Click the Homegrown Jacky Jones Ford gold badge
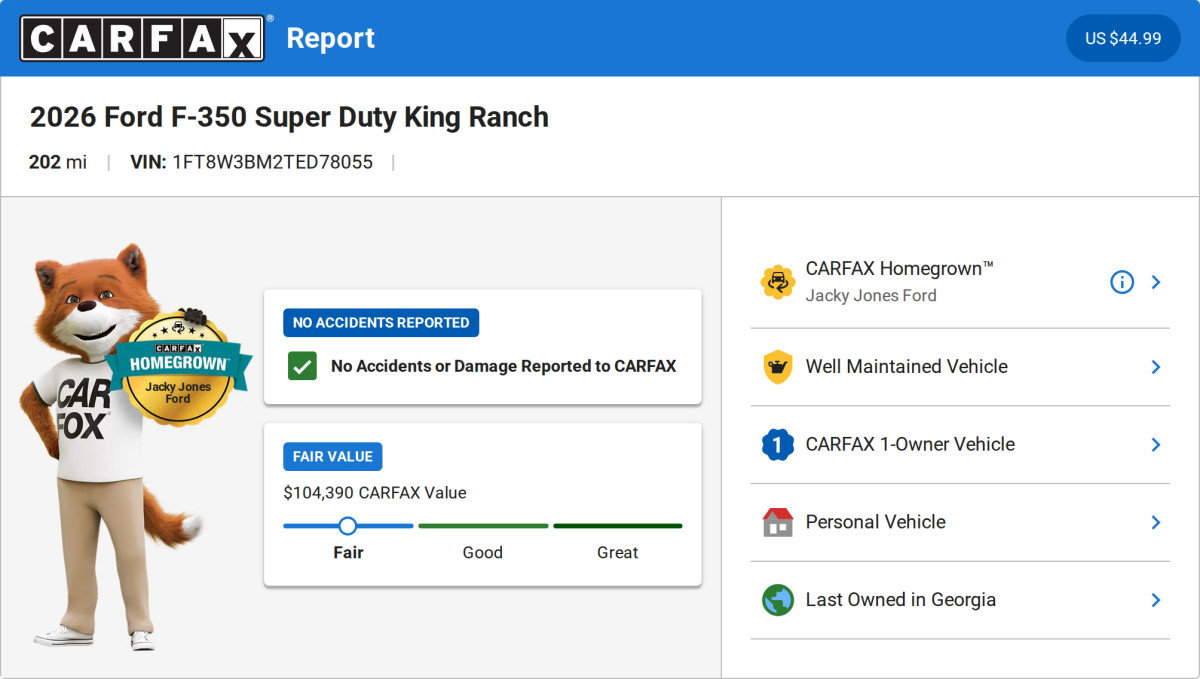Screen dimensions: 1200x679 [x=178, y=366]
